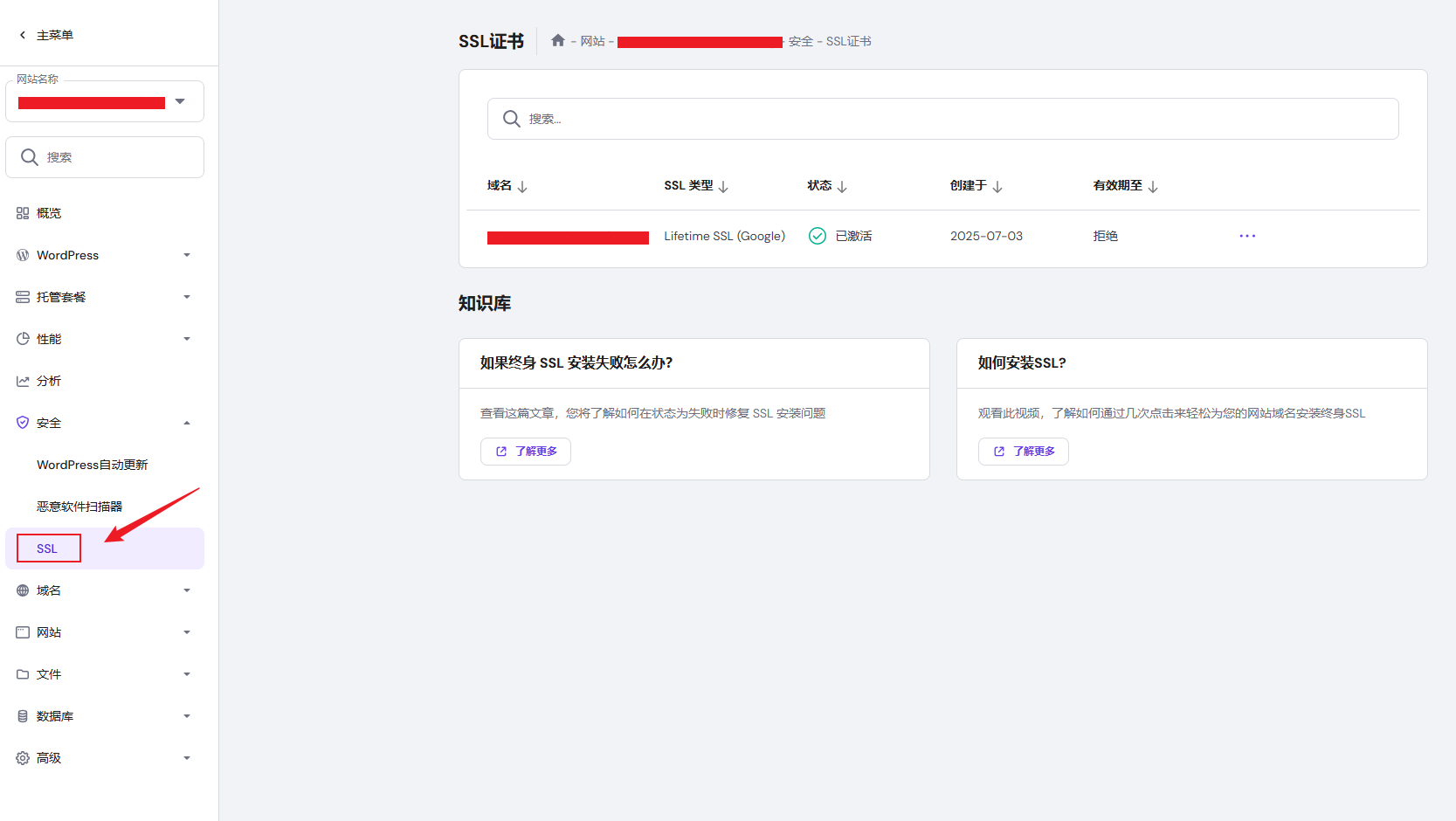This screenshot has width=1456, height=821.
Task: Click the Overview grid icon in sidebar
Action: pyautogui.click(x=23, y=213)
